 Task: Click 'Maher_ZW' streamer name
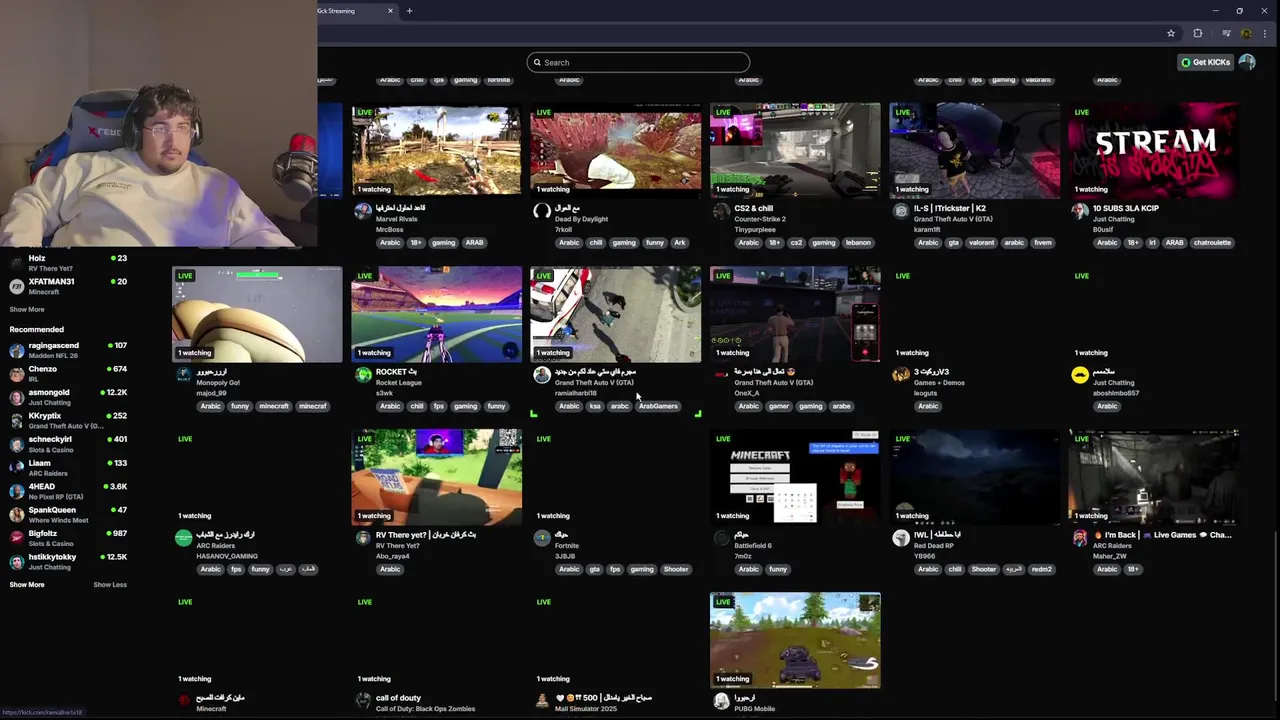tap(1111, 556)
